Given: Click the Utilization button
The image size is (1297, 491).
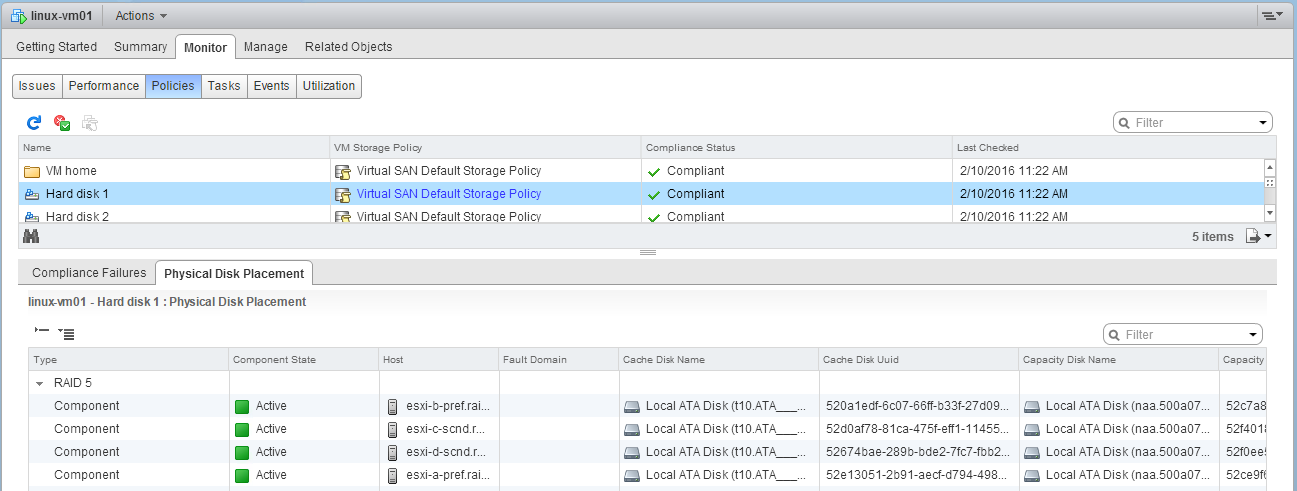Looking at the screenshot, I should point(329,86).
